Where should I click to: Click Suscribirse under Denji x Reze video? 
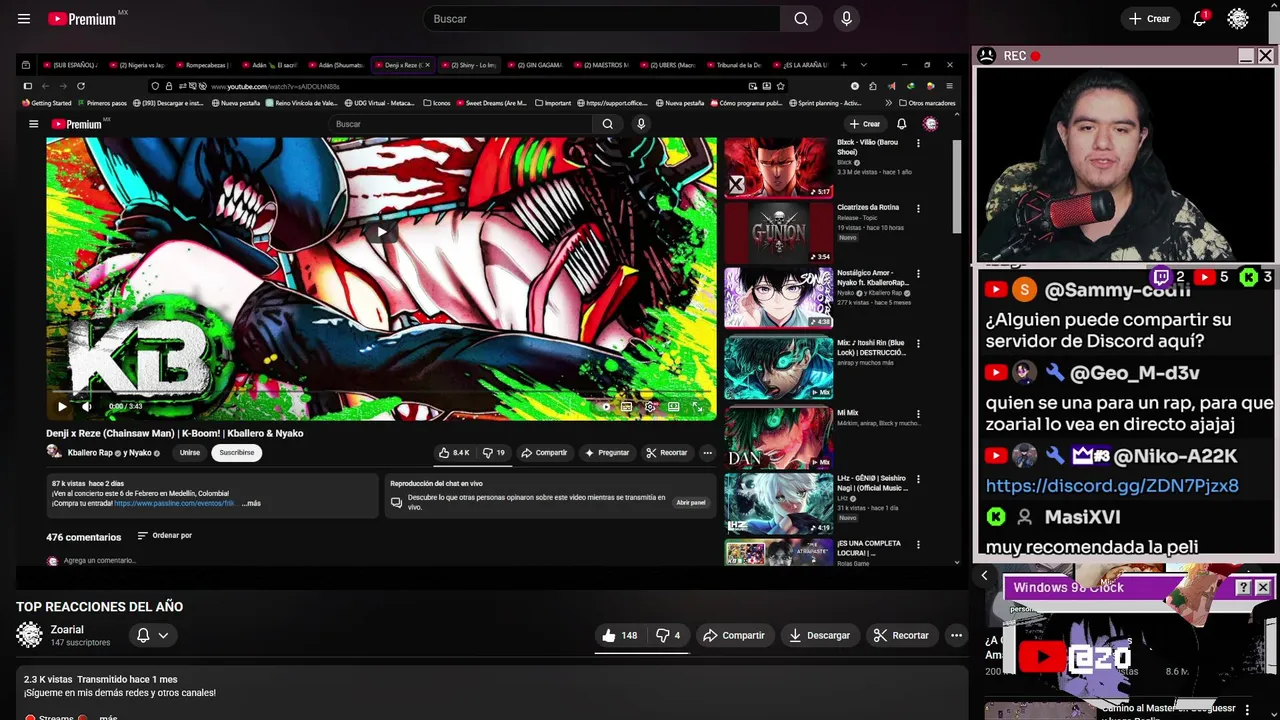click(x=237, y=453)
